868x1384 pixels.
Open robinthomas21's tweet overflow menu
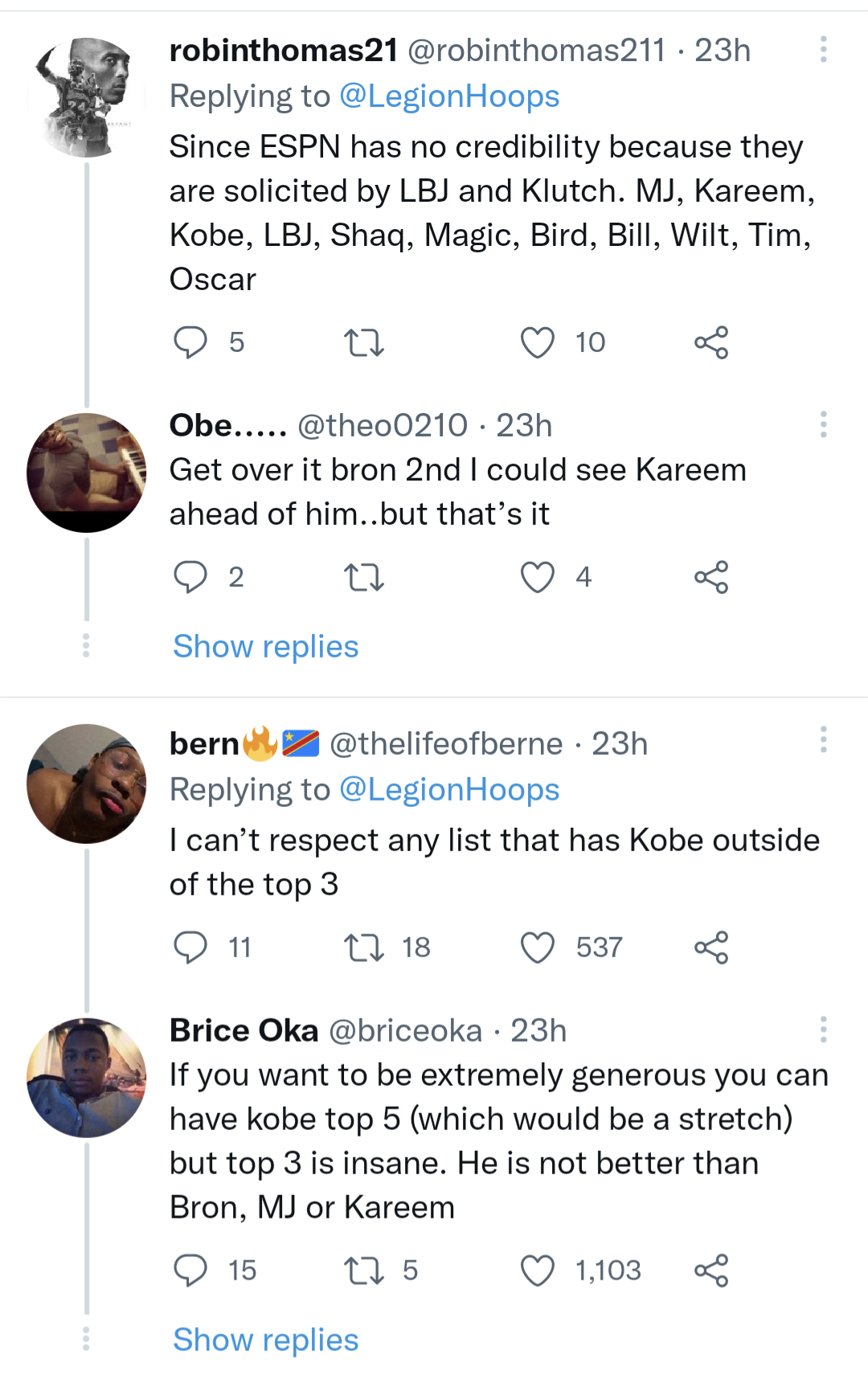tap(824, 50)
